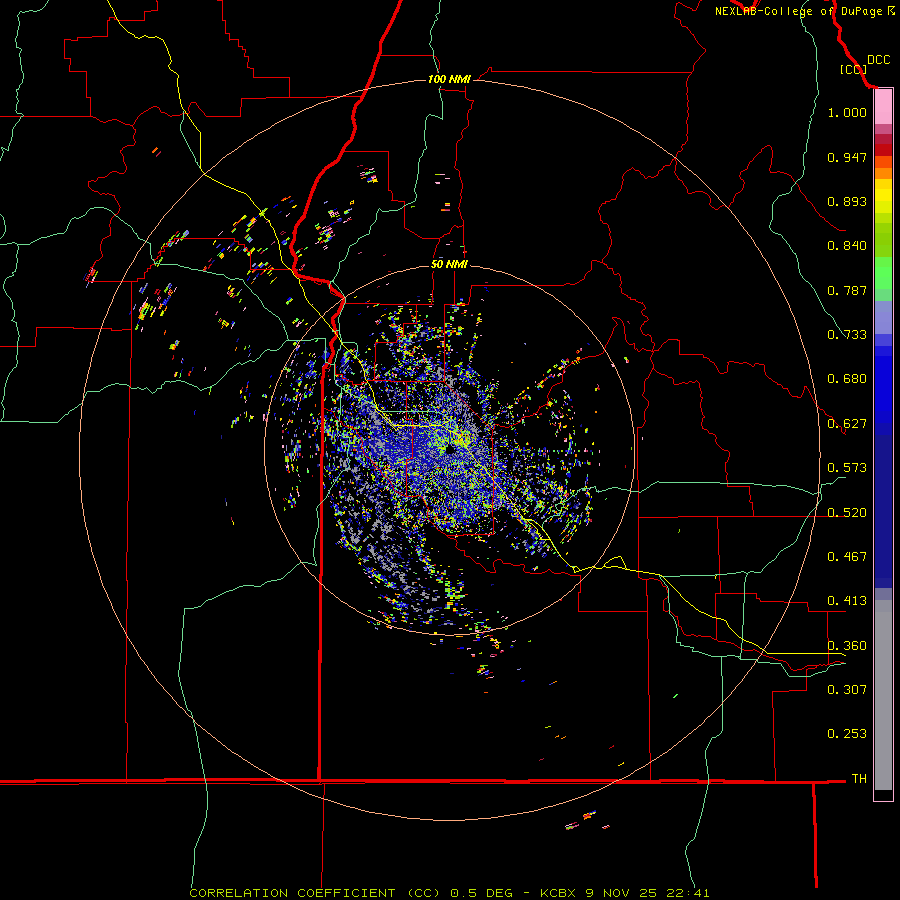
Task: Click the gray segment of the color bar
Action: tap(883, 695)
